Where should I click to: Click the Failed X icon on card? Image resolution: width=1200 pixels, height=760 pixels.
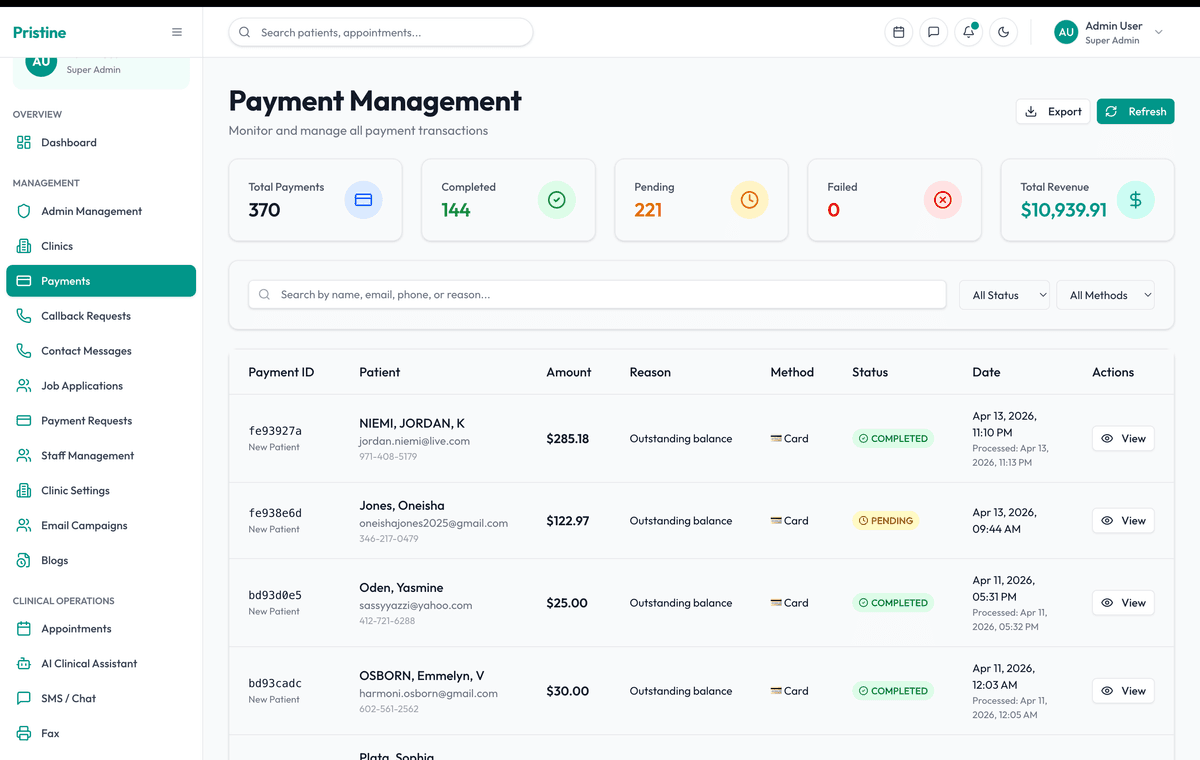coord(942,200)
